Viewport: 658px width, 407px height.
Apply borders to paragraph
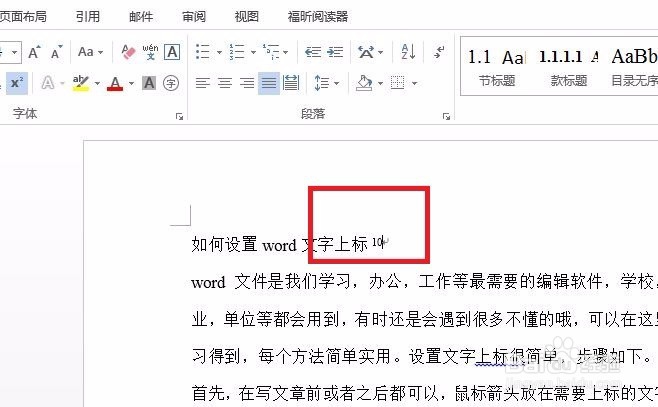pos(397,83)
